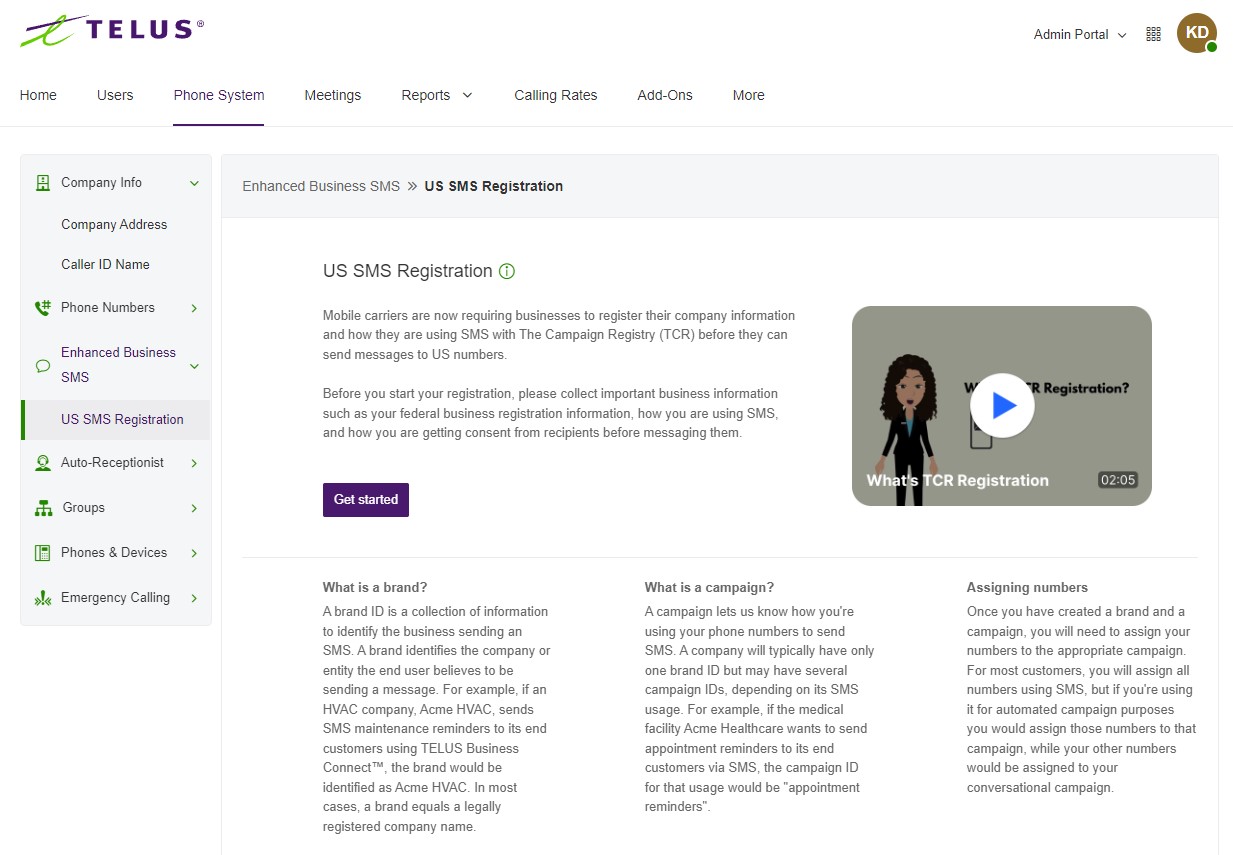Click the Phones & Devices desk phone icon
The image size is (1233, 855).
[43, 553]
